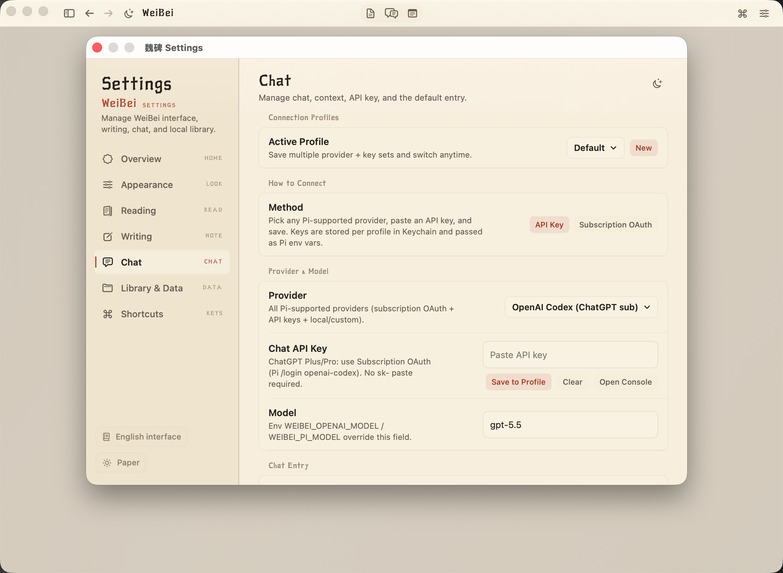Create a New connection profile

click(644, 148)
